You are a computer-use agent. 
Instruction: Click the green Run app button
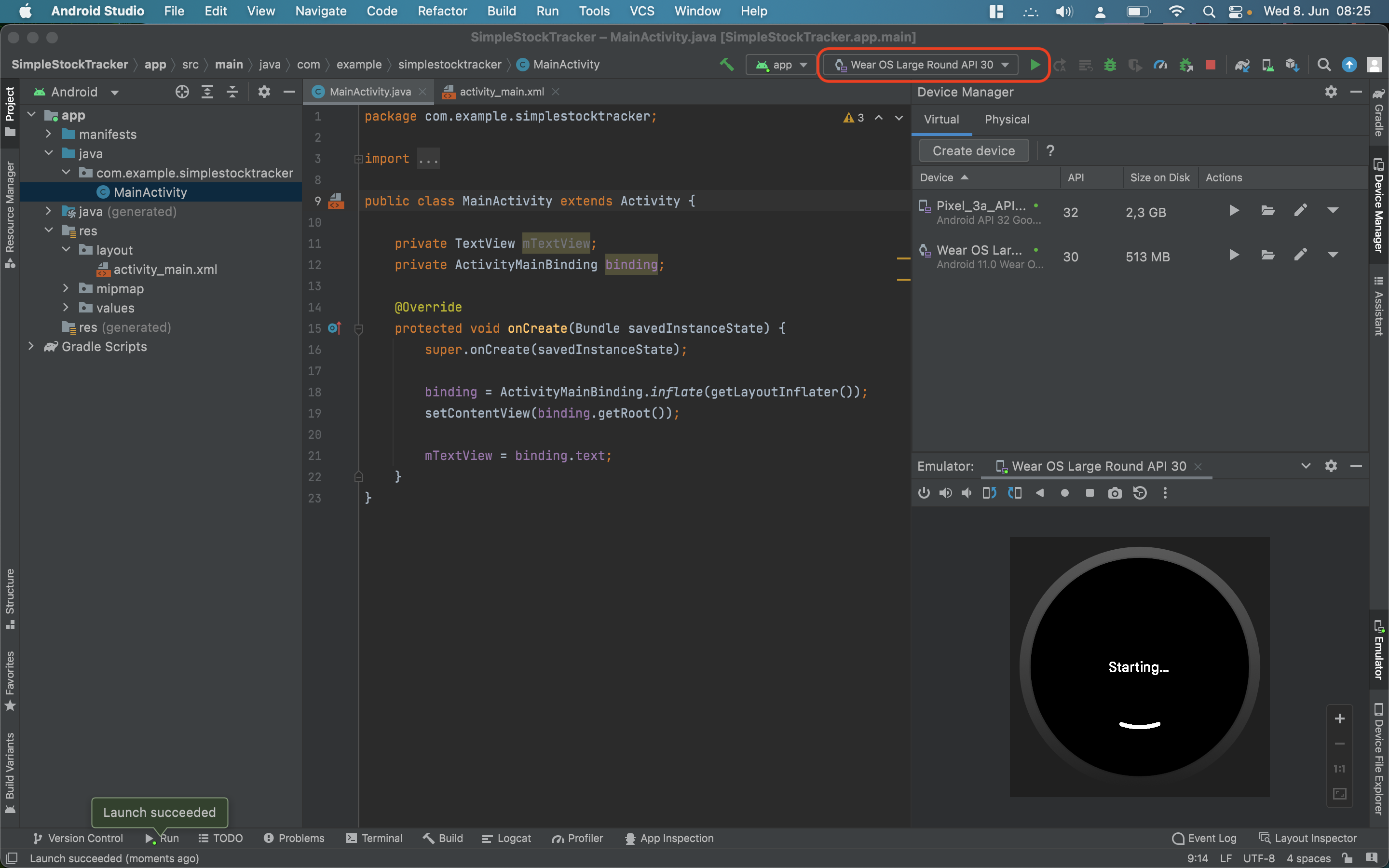click(x=1035, y=65)
